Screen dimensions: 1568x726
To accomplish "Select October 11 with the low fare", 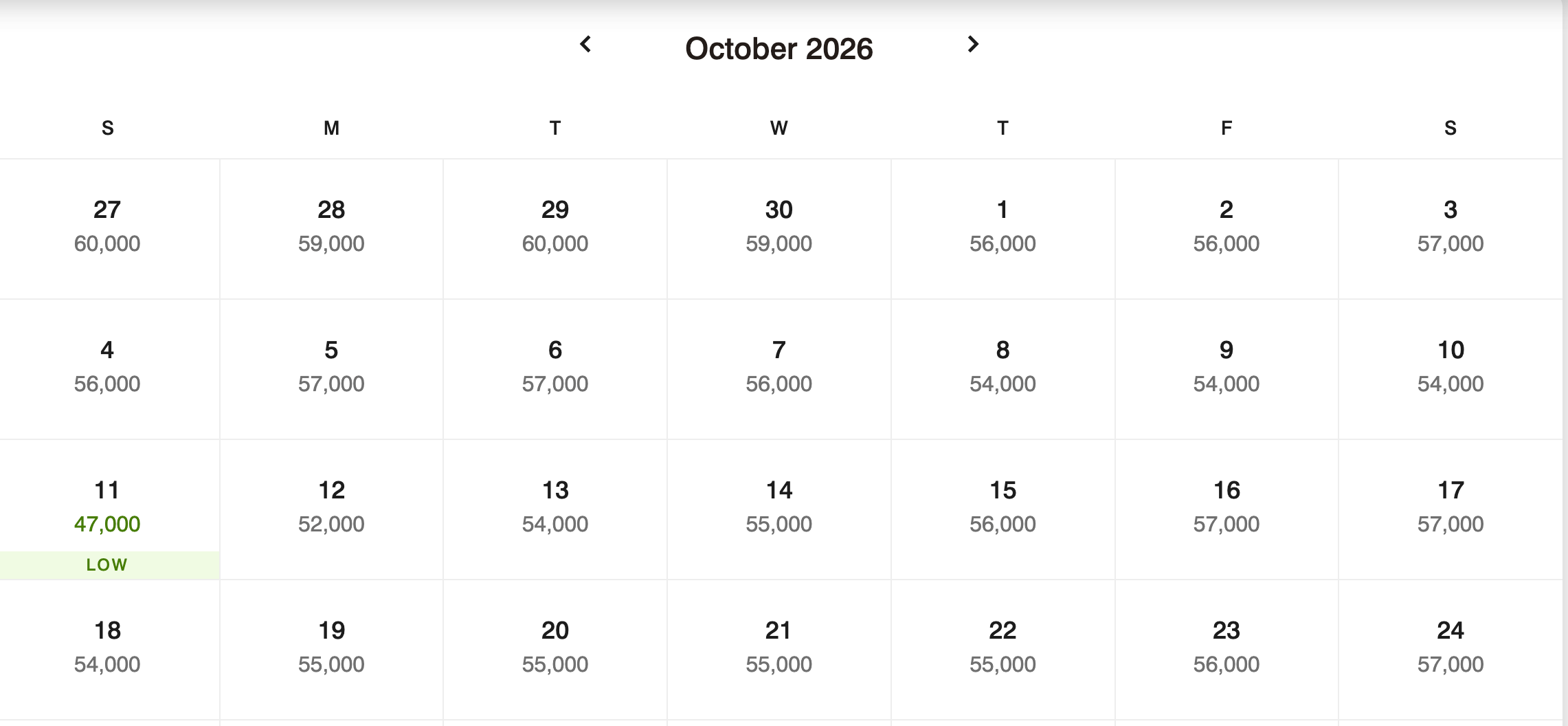I will point(107,507).
